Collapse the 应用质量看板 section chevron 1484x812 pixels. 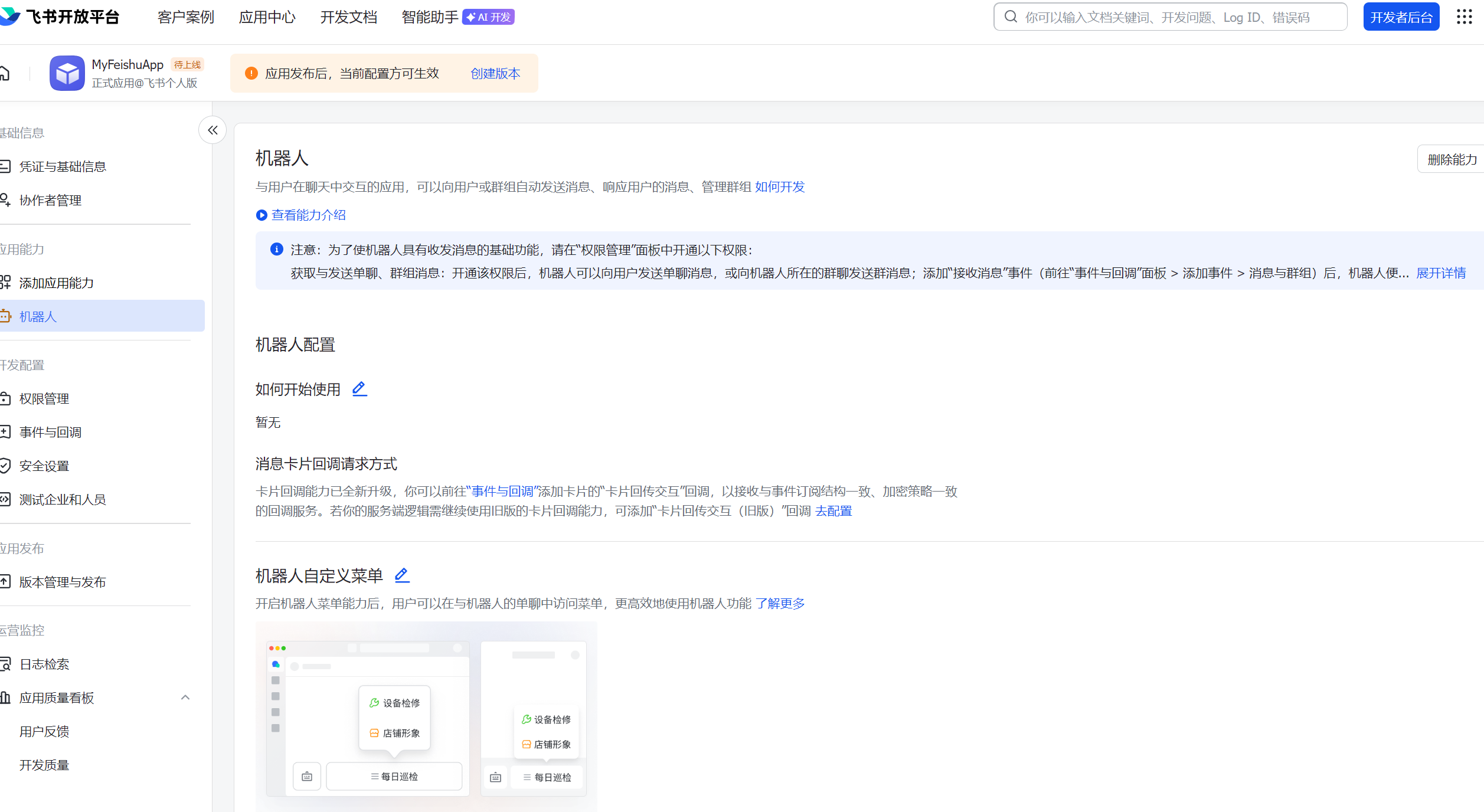pyautogui.click(x=185, y=698)
